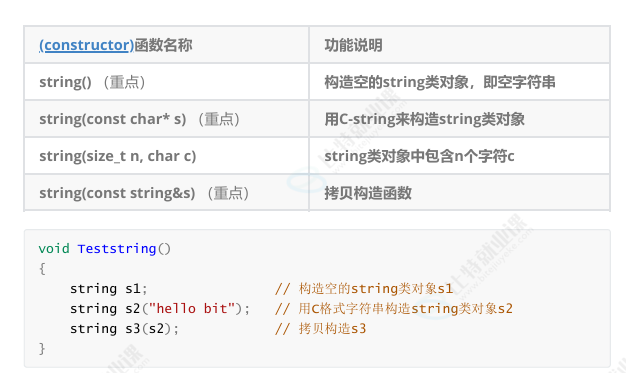
Task: Click the 拷贝构造函数 description cell
Action: tap(459, 192)
